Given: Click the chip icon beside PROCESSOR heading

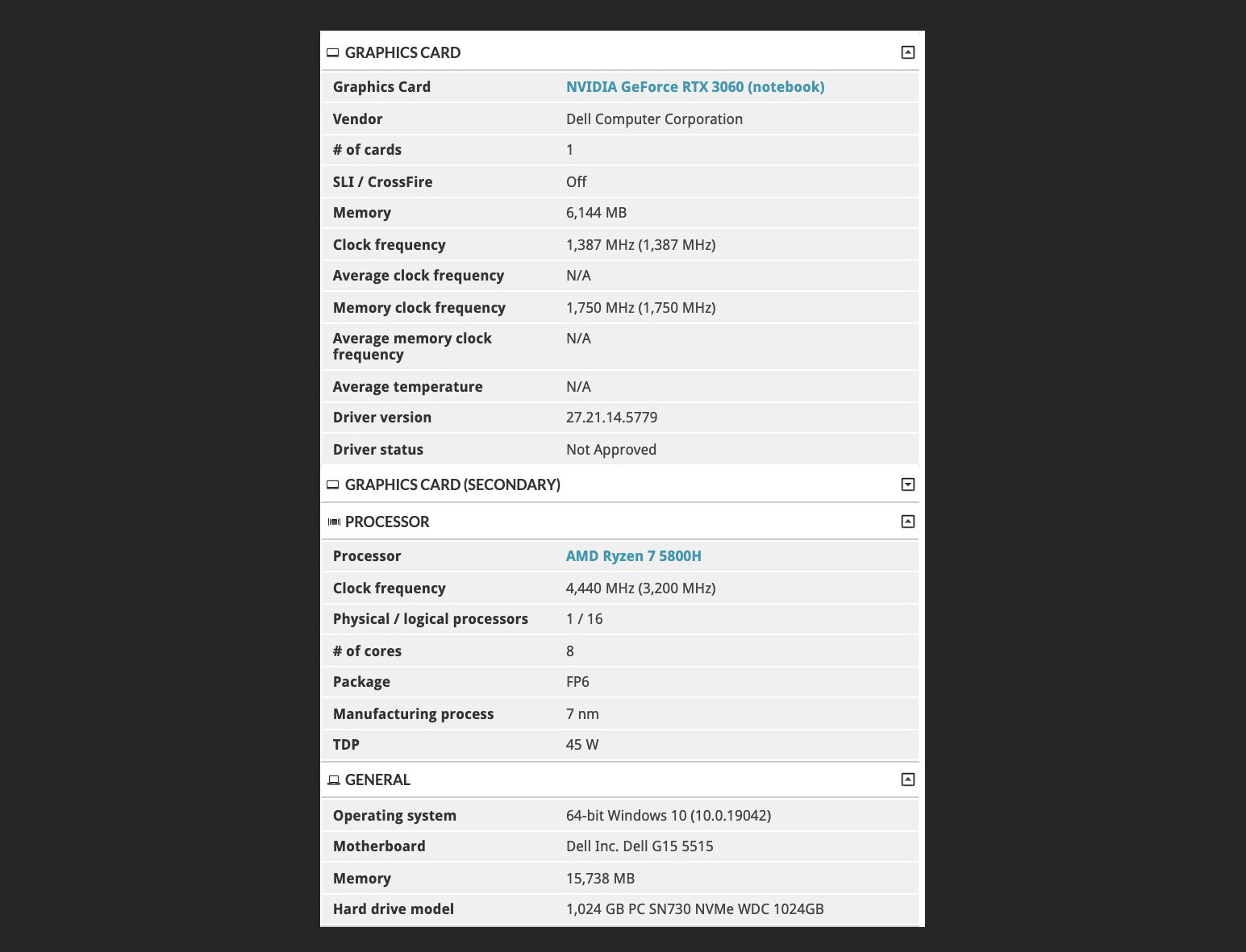Looking at the screenshot, I should [334, 522].
